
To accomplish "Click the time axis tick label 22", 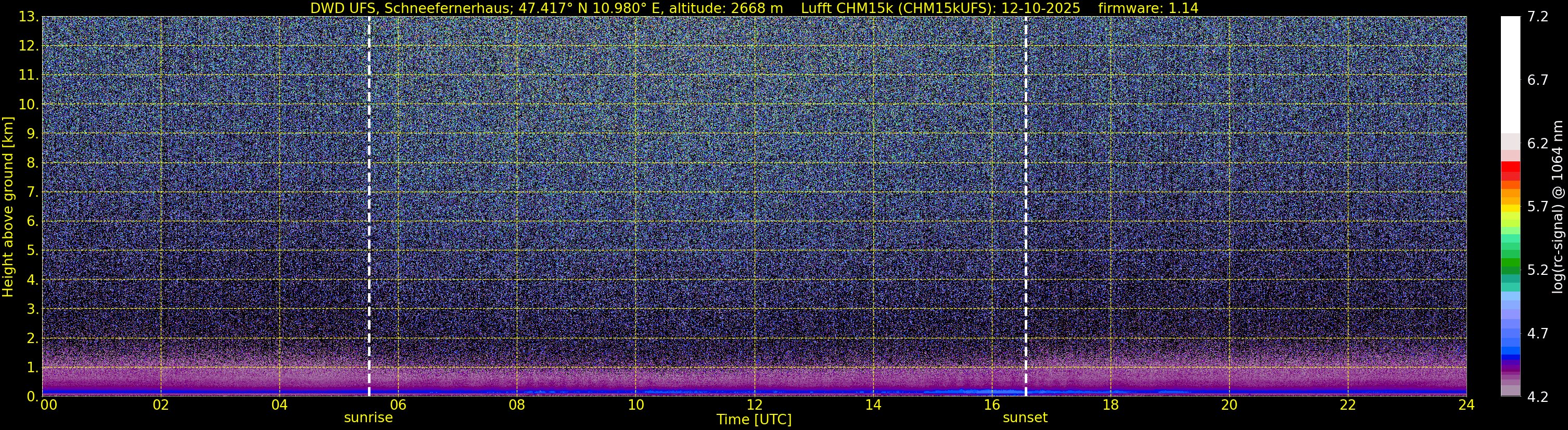I will [1348, 406].
